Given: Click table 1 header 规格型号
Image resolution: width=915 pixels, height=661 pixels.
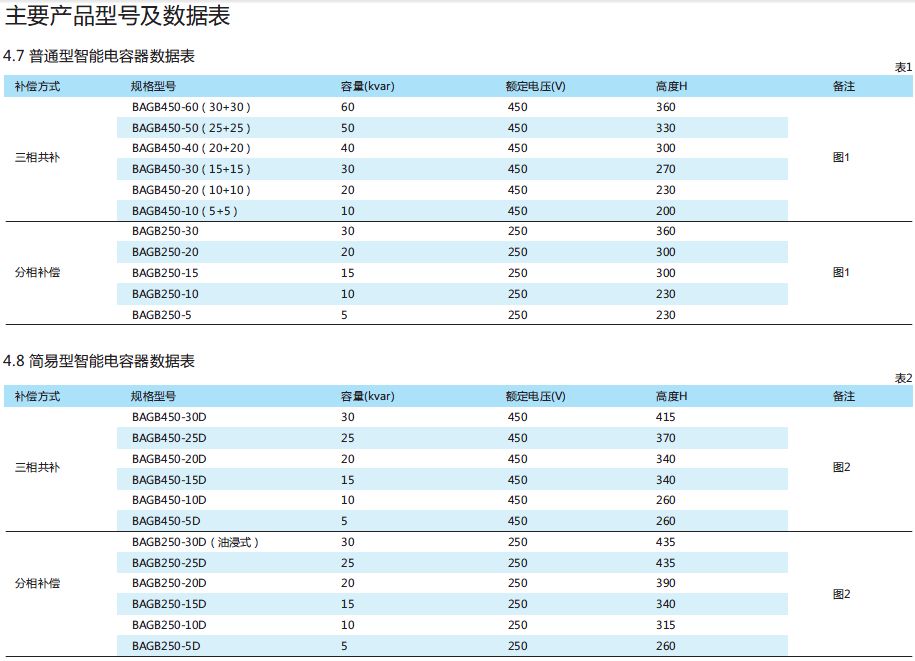Looking at the screenshot, I should (x=153, y=86).
